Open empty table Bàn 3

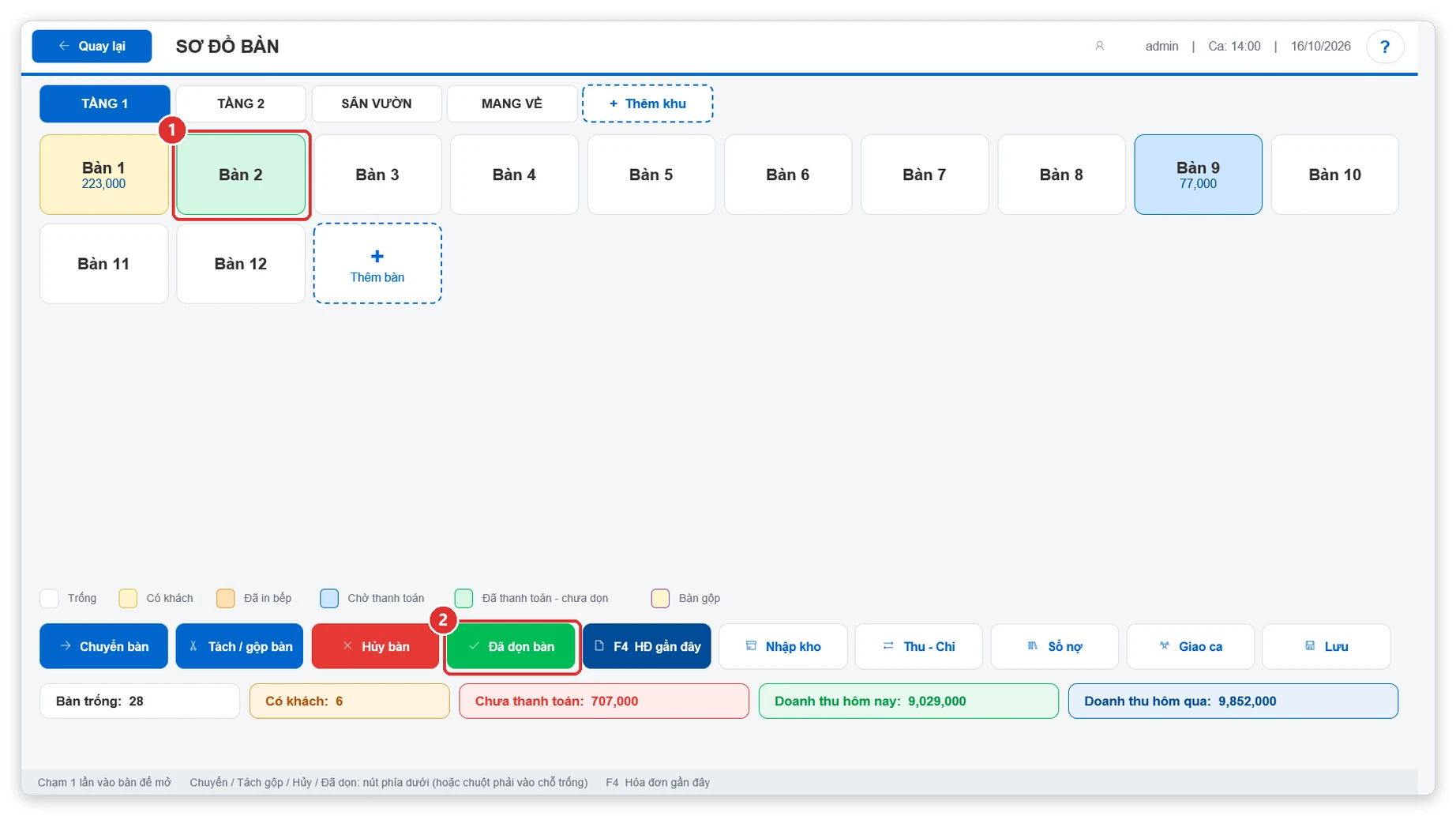point(377,175)
